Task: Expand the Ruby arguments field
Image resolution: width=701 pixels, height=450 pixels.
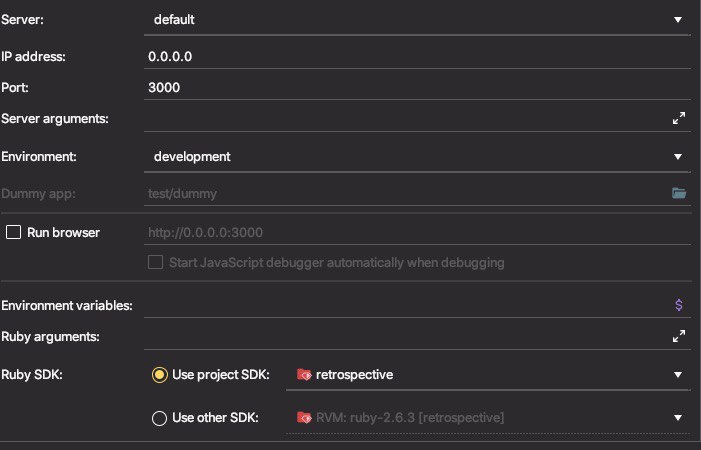Action: click(679, 336)
